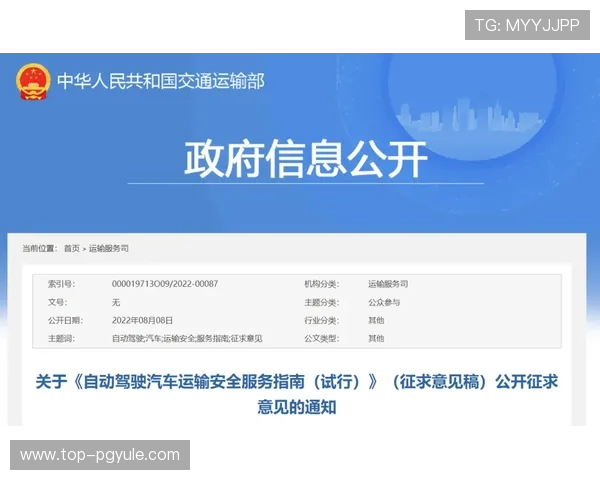The height and width of the screenshot is (480, 600).
Task: Select the 公开日期 label
Action: (x=65, y=320)
